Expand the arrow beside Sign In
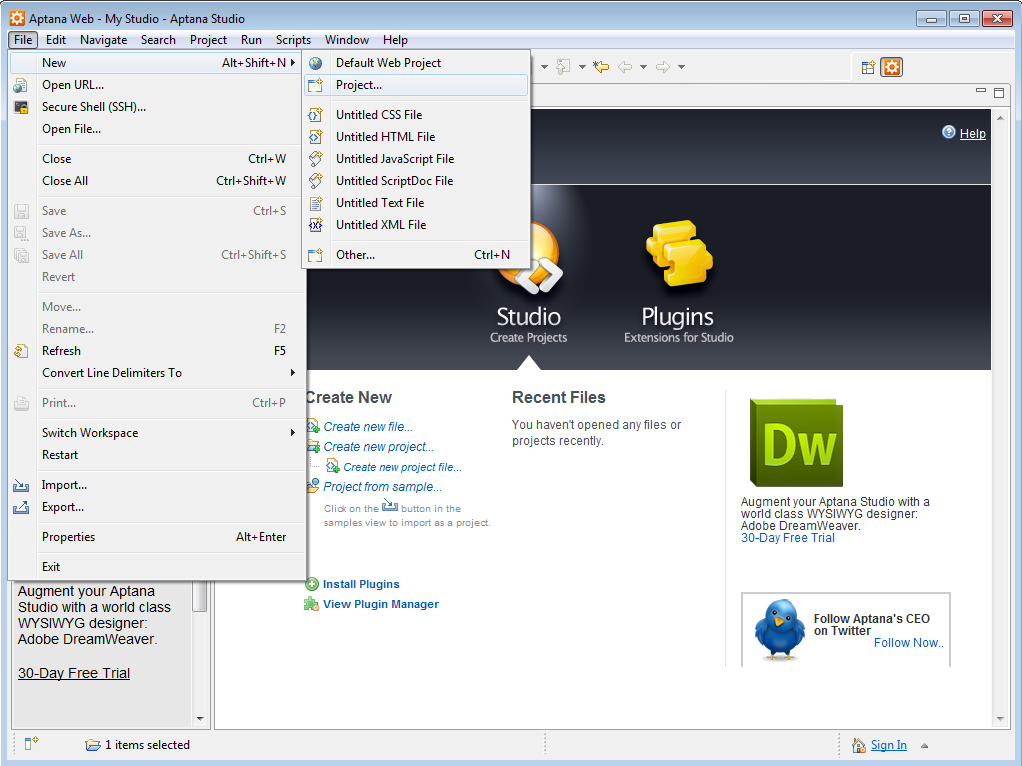 pos(924,746)
